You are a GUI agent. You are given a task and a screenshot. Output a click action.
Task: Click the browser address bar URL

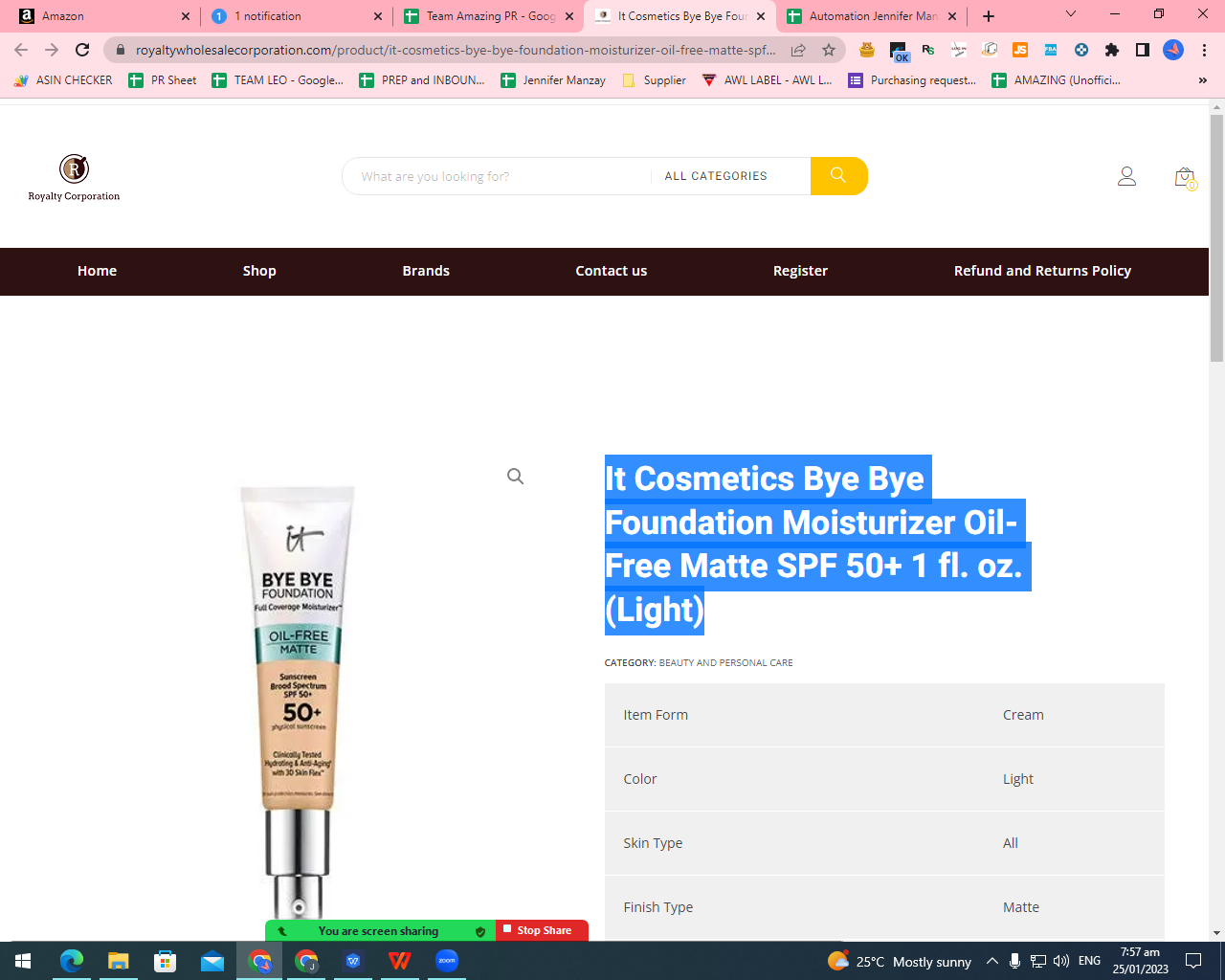[456, 50]
